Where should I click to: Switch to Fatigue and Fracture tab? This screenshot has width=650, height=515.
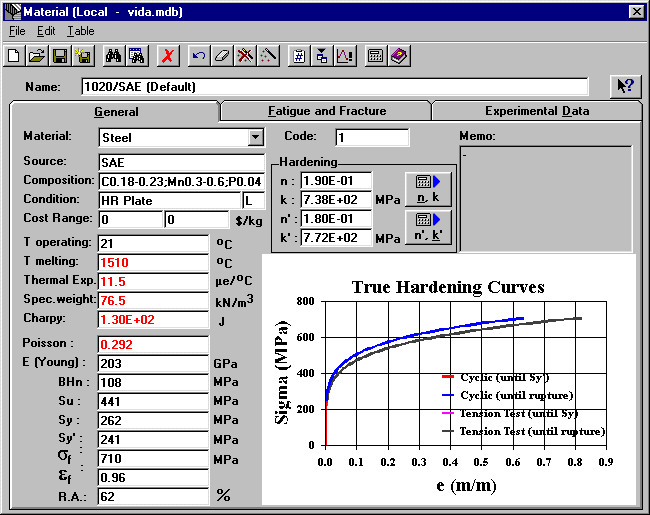(x=327, y=111)
